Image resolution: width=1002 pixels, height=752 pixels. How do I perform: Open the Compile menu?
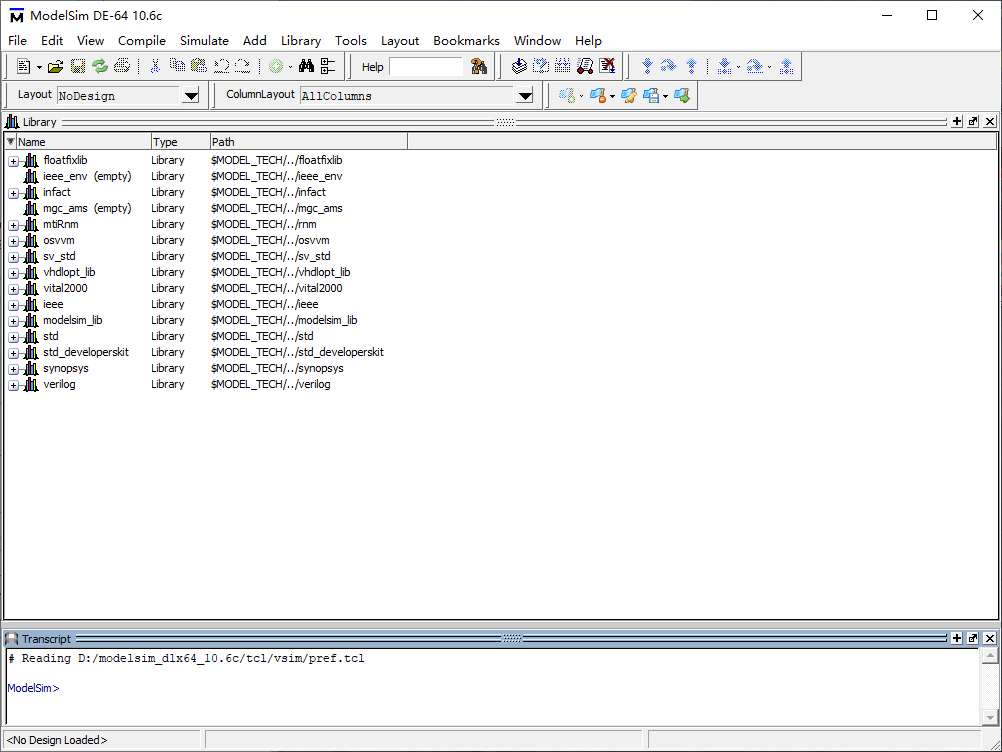coord(142,40)
